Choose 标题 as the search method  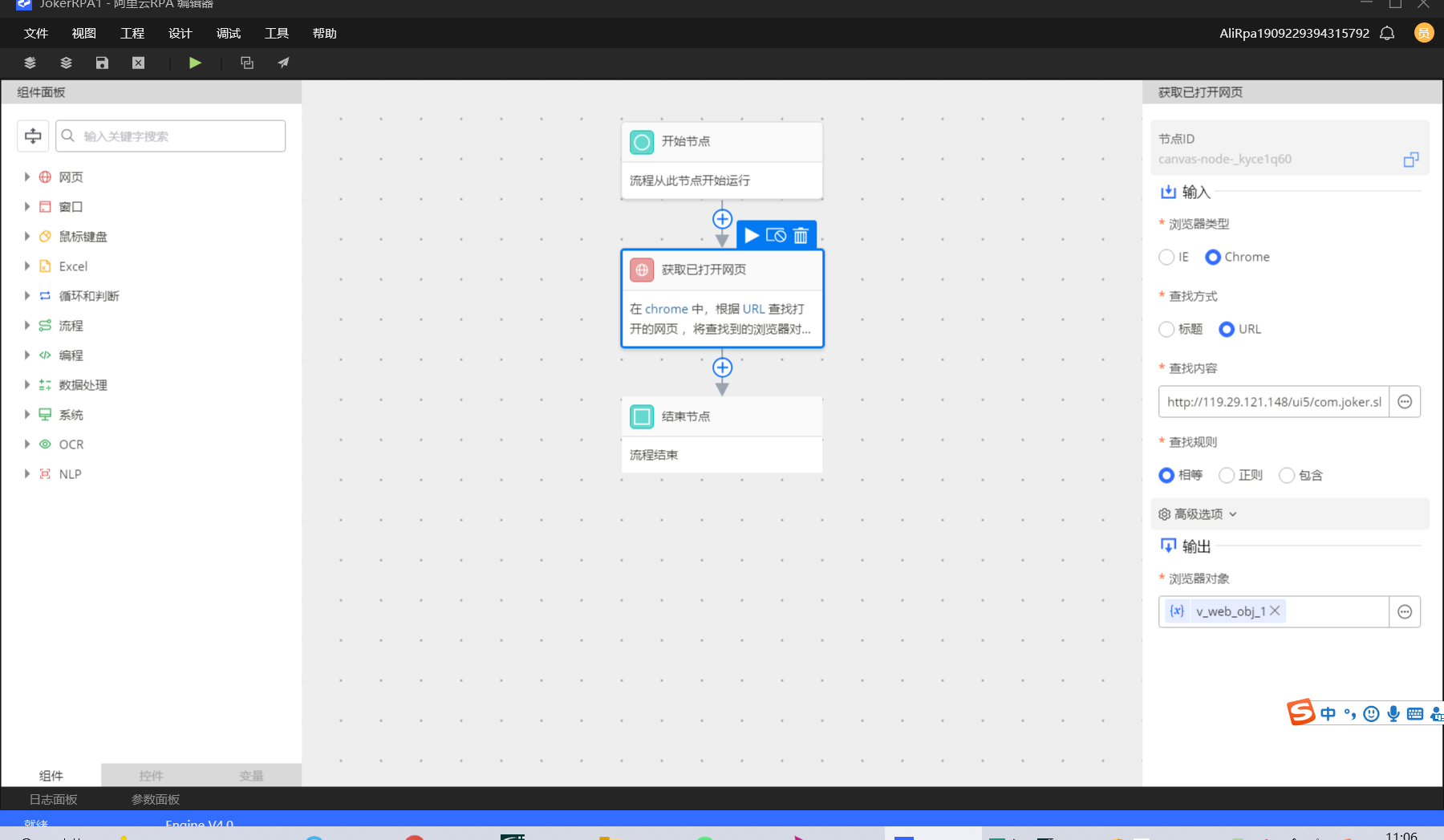(x=1166, y=329)
